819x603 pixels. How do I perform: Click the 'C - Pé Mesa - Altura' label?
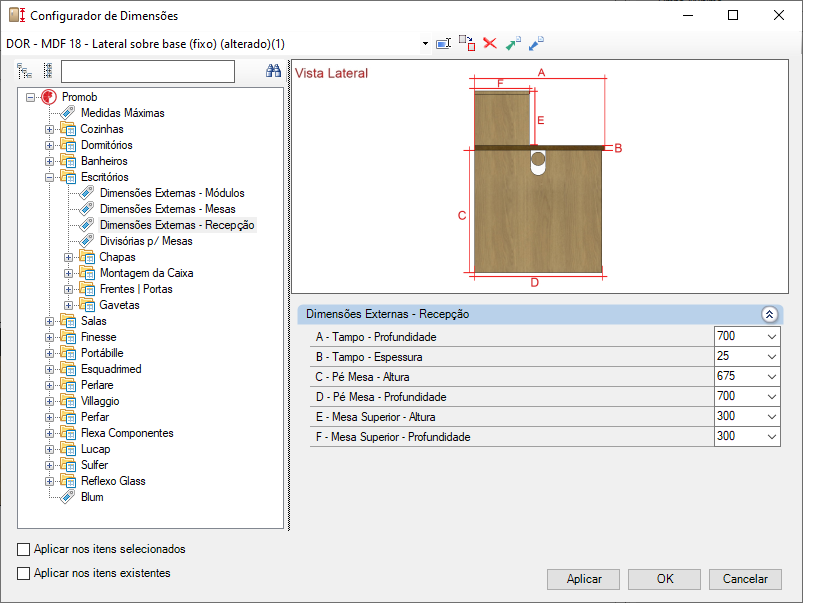point(362,377)
